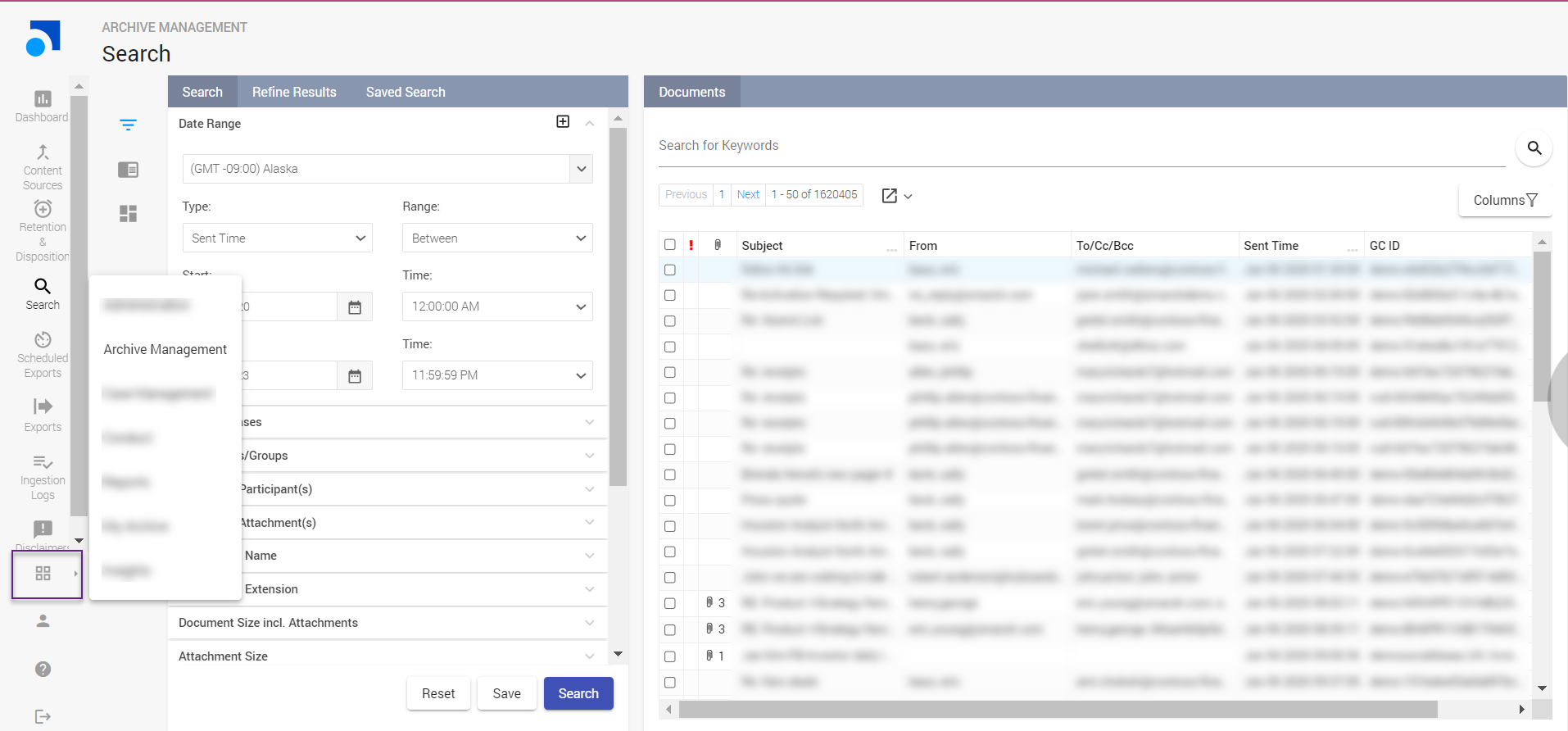Open the Start date calendar picker
The height and width of the screenshot is (731, 1568).
355,307
